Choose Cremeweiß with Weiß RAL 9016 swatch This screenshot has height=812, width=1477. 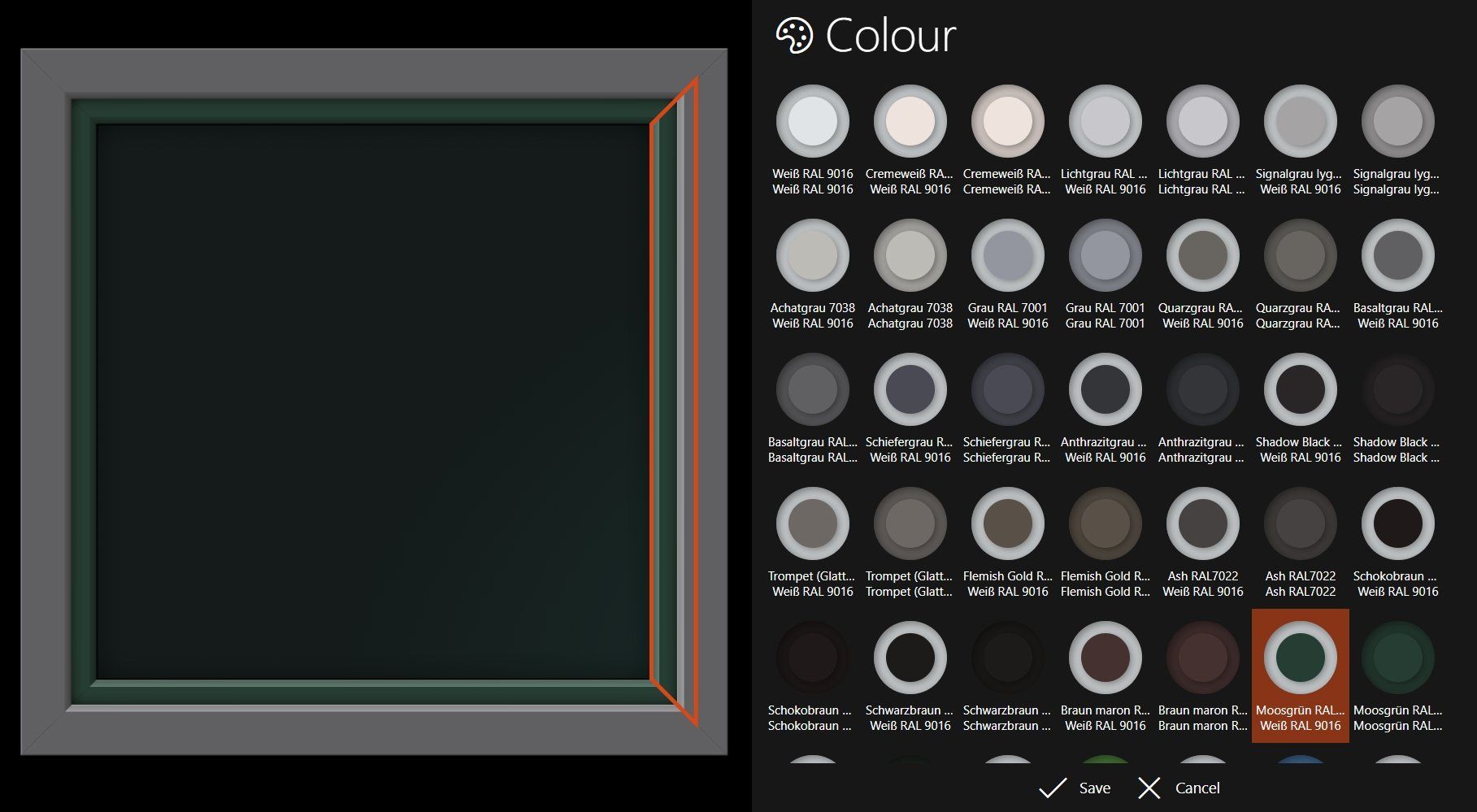(910, 122)
